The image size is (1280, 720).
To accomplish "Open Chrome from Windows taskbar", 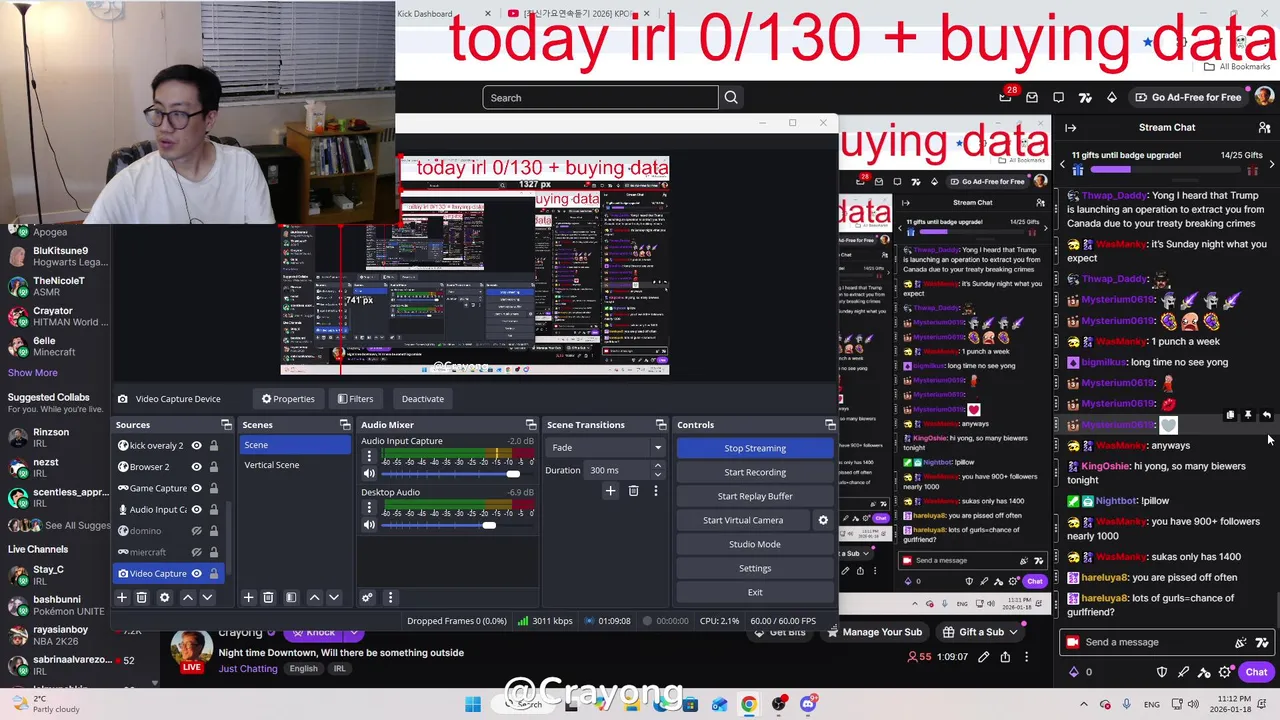I will coord(748,704).
